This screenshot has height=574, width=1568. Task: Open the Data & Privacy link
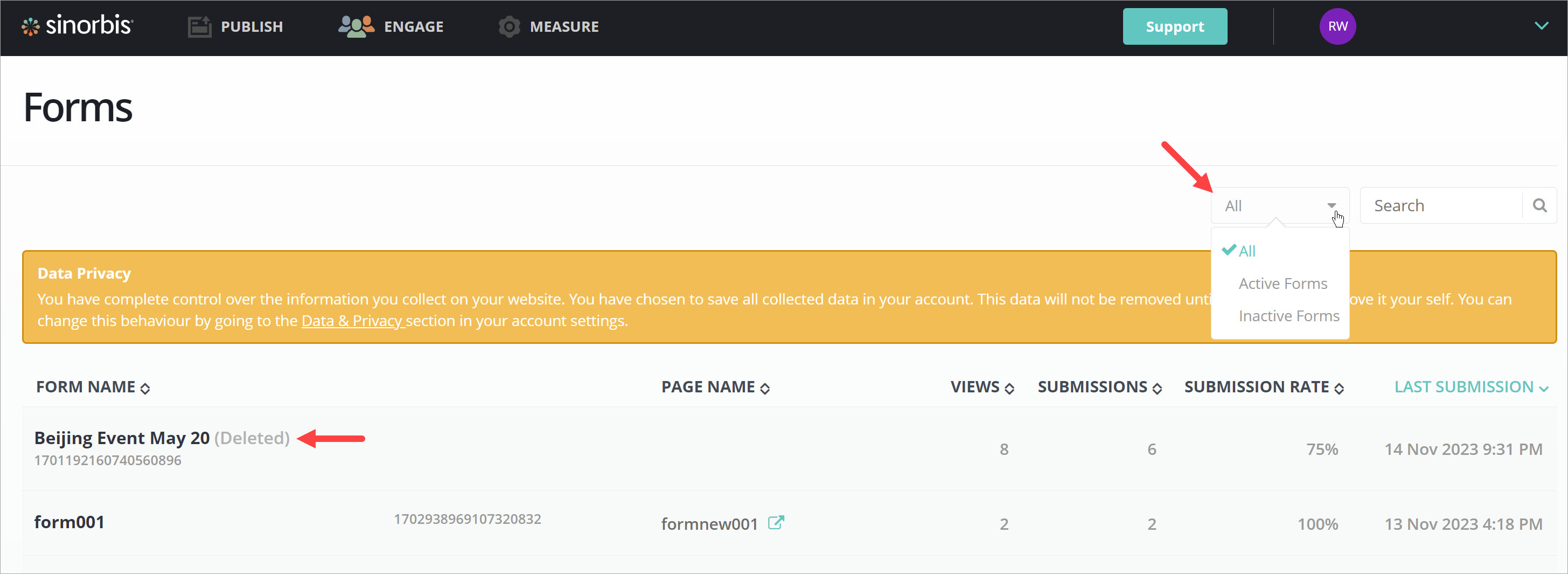coord(352,321)
